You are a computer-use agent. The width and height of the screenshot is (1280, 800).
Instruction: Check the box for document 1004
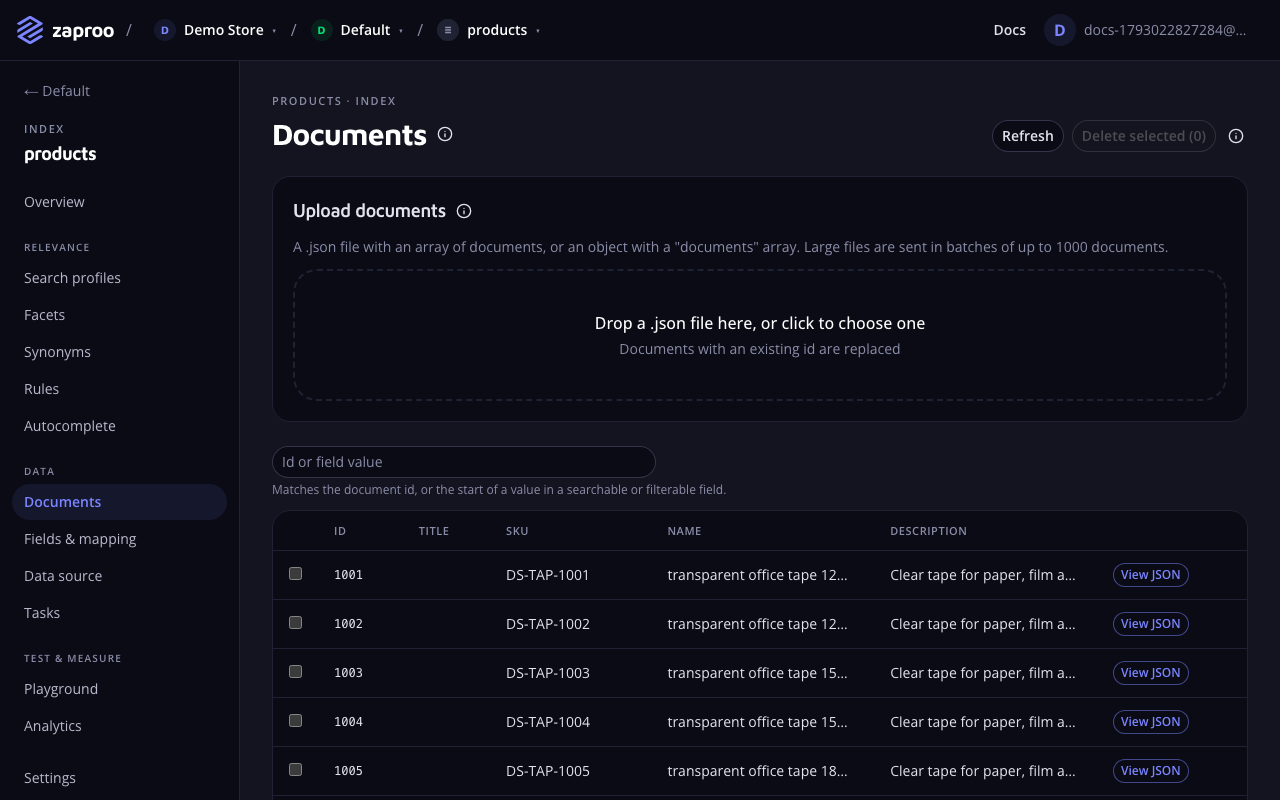(295, 721)
